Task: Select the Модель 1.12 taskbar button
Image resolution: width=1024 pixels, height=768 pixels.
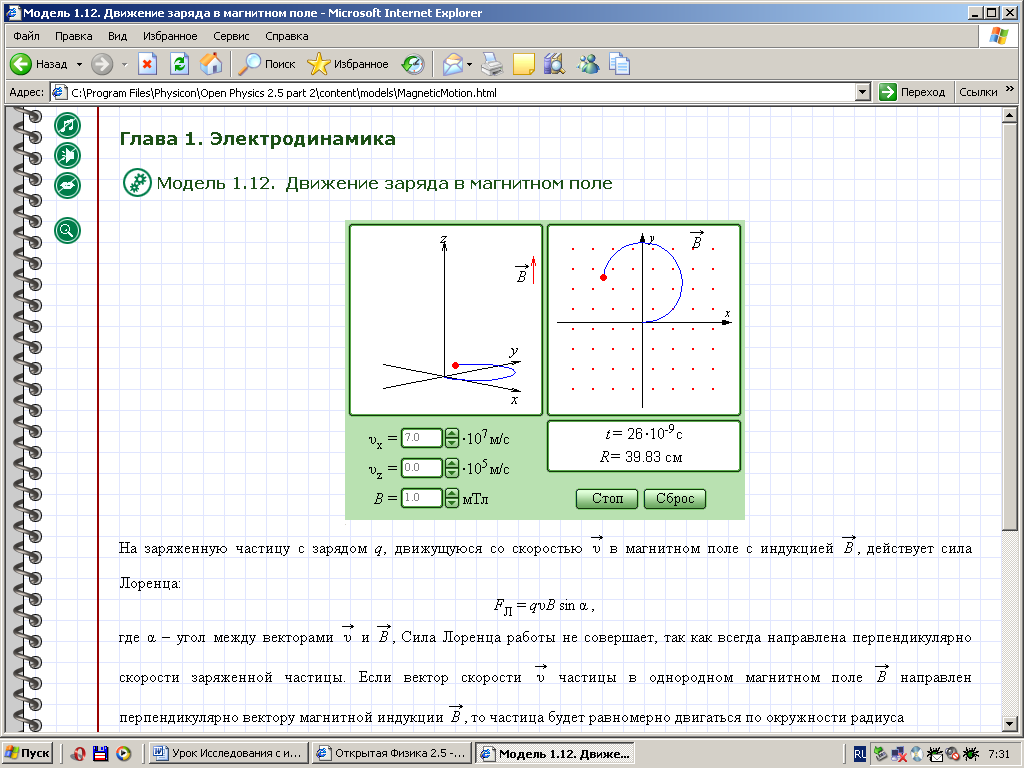Action: pyautogui.click(x=555, y=753)
